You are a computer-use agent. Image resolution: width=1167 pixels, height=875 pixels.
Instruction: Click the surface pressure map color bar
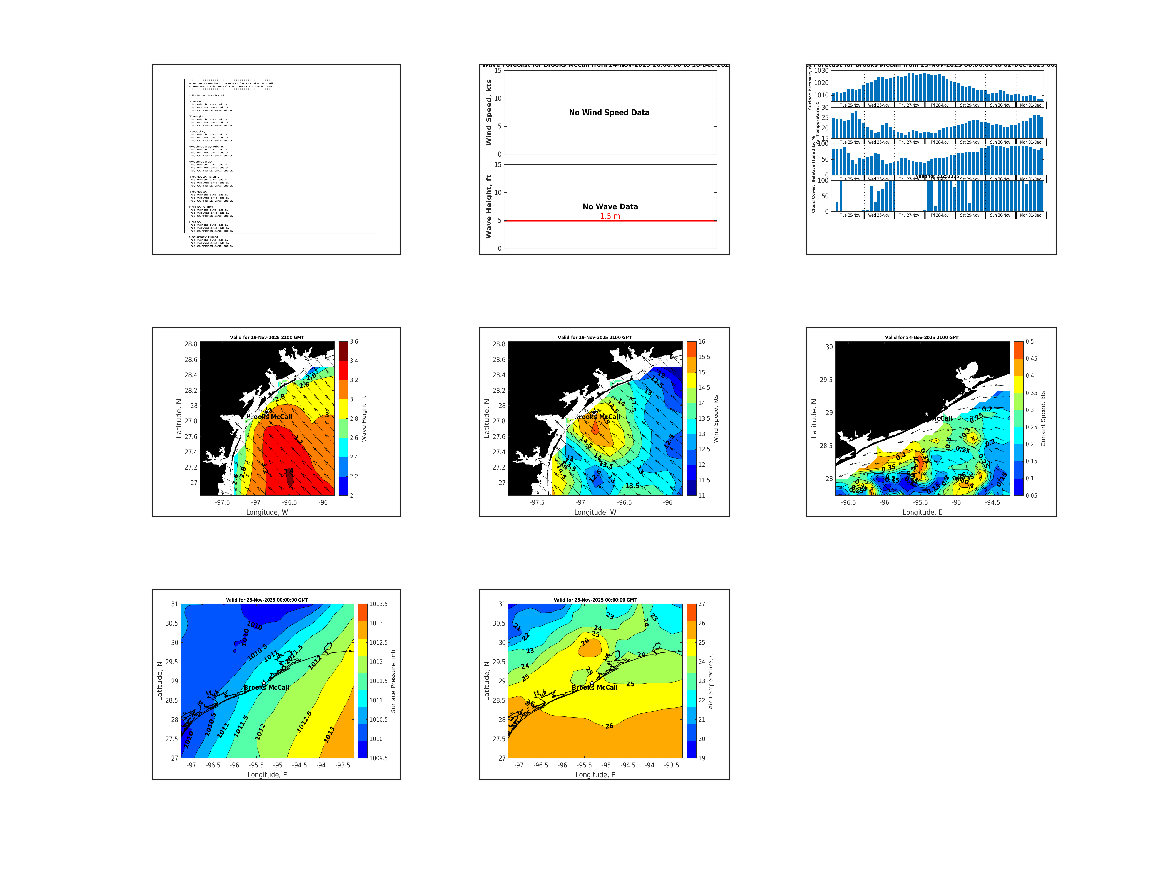point(363,681)
